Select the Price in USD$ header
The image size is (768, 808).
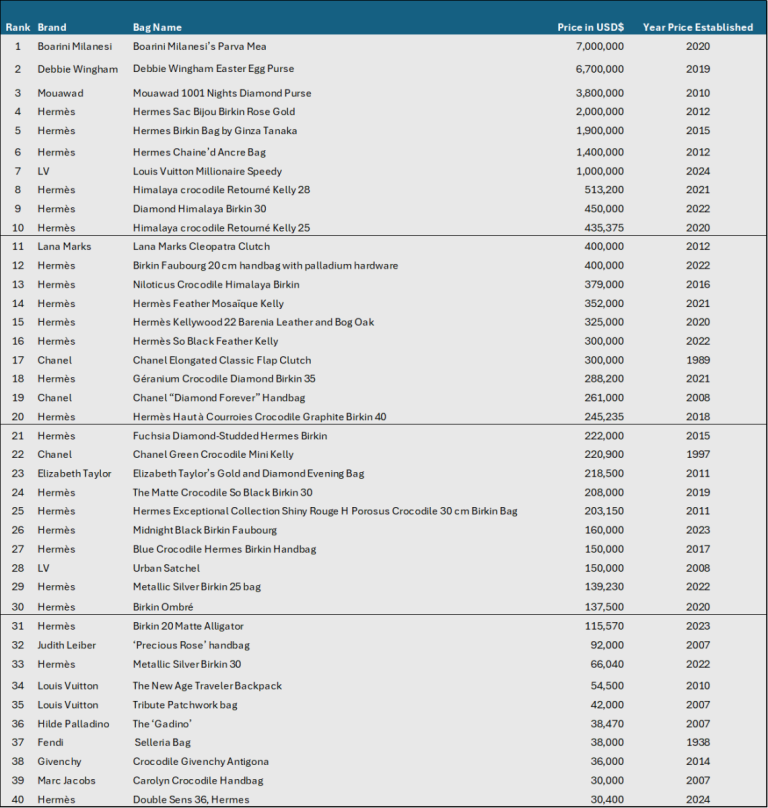click(591, 27)
